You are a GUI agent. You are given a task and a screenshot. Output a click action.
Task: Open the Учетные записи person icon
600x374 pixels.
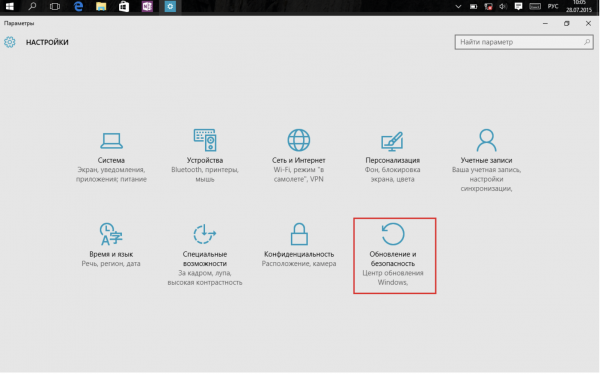[486, 140]
